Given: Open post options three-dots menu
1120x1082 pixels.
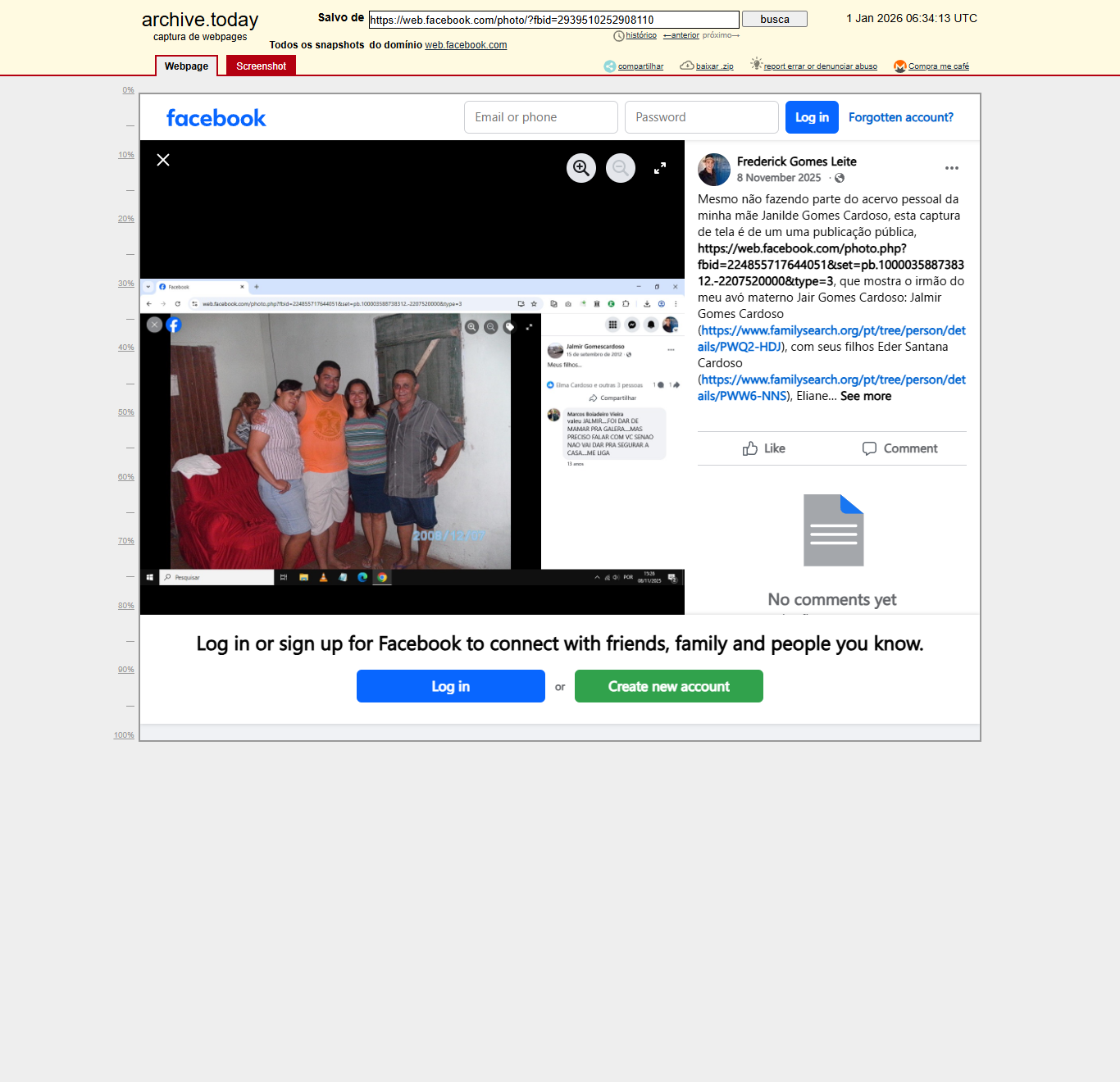Looking at the screenshot, I should [952, 168].
